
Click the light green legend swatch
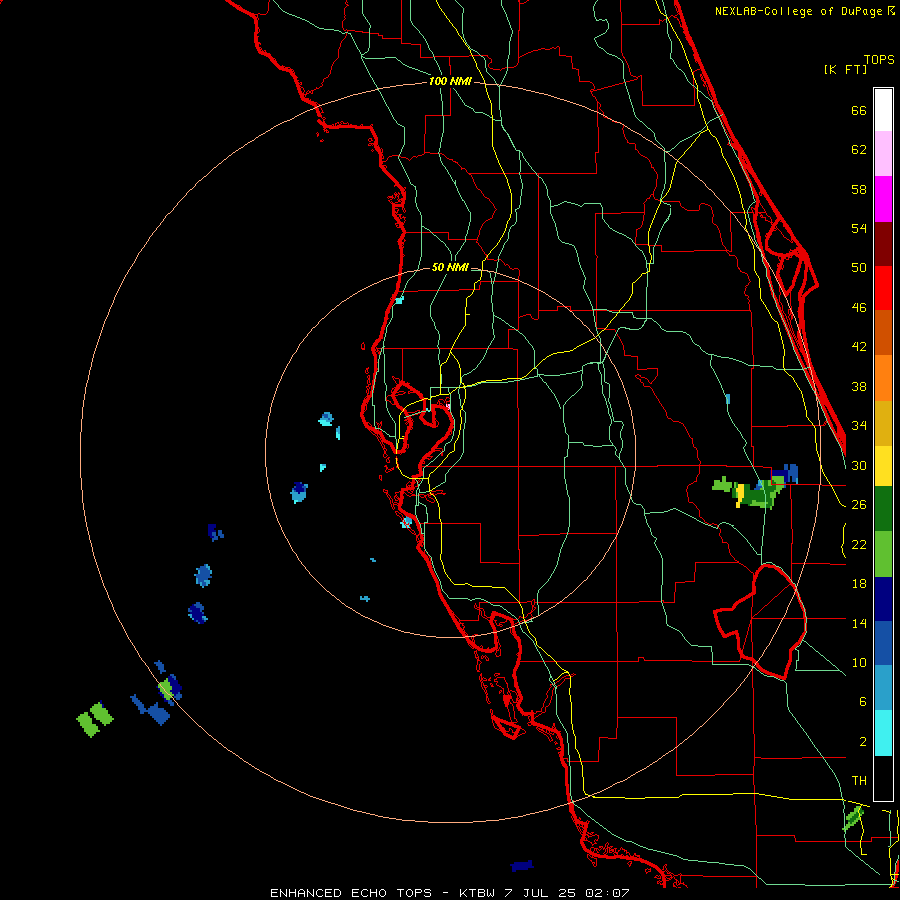point(883,554)
